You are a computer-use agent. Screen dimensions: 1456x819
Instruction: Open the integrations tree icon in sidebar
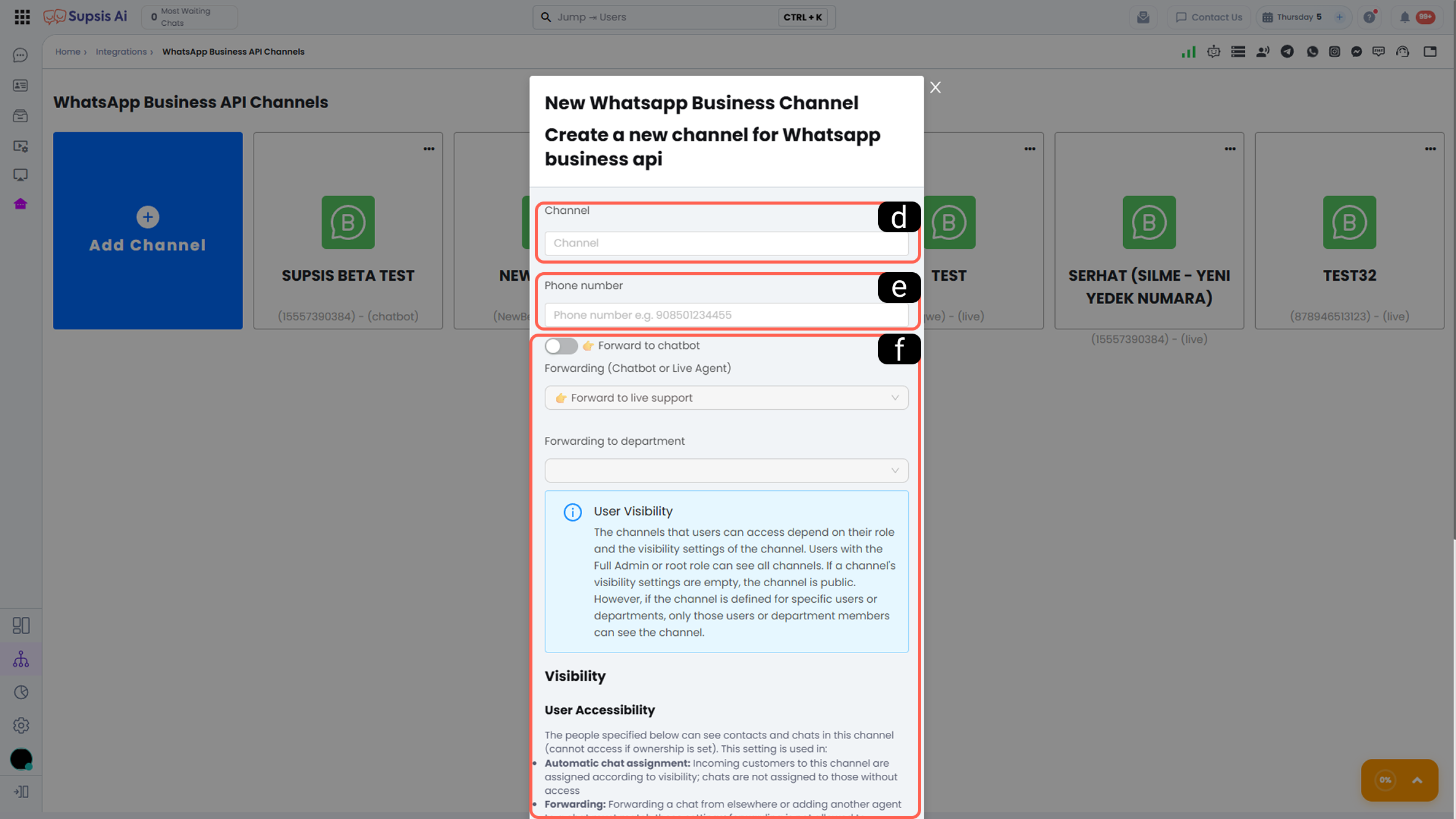pyautogui.click(x=21, y=659)
